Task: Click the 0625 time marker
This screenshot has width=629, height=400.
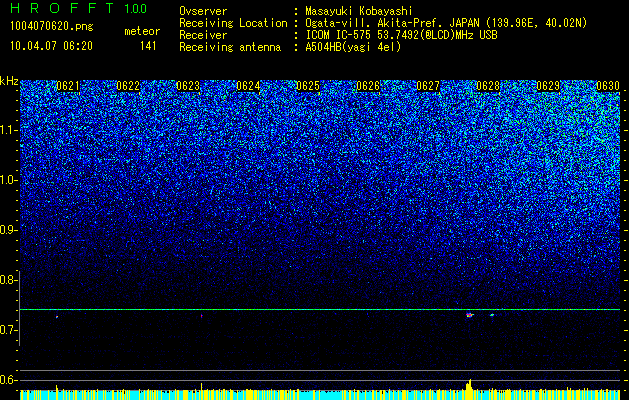Action: tap(308, 86)
